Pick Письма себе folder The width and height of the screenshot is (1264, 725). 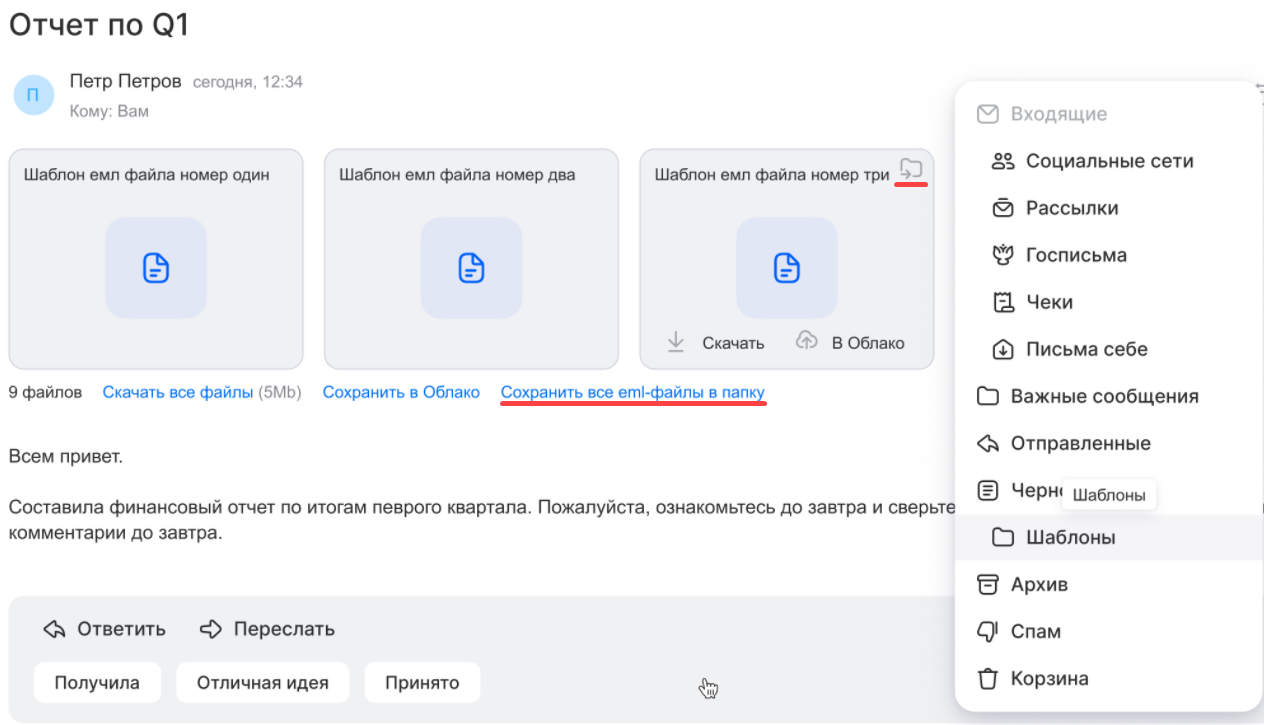pyautogui.click(x=1085, y=349)
